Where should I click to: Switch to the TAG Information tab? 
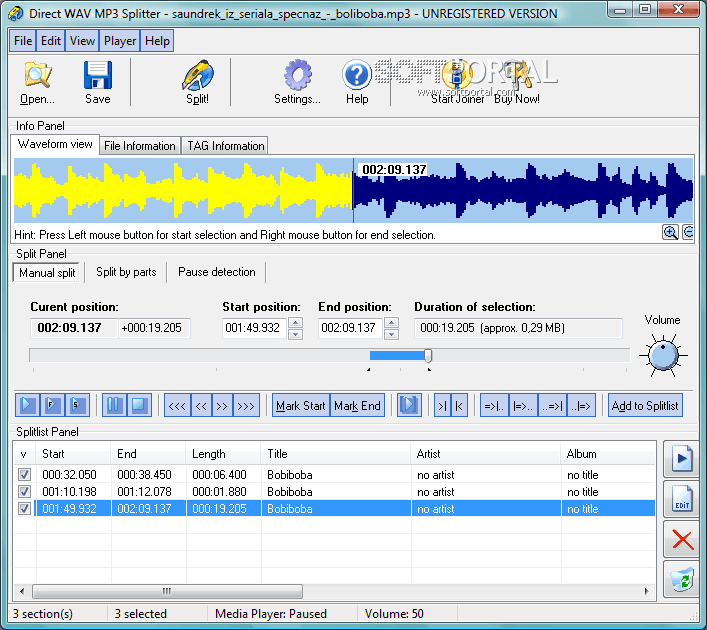pyautogui.click(x=225, y=146)
